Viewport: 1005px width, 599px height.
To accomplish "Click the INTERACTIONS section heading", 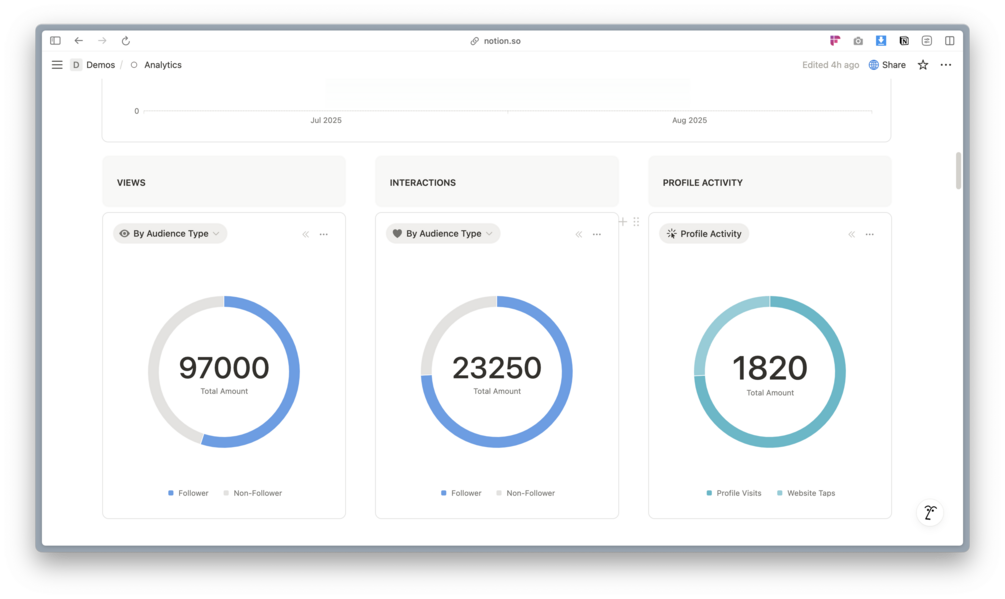I will pyautogui.click(x=422, y=183).
